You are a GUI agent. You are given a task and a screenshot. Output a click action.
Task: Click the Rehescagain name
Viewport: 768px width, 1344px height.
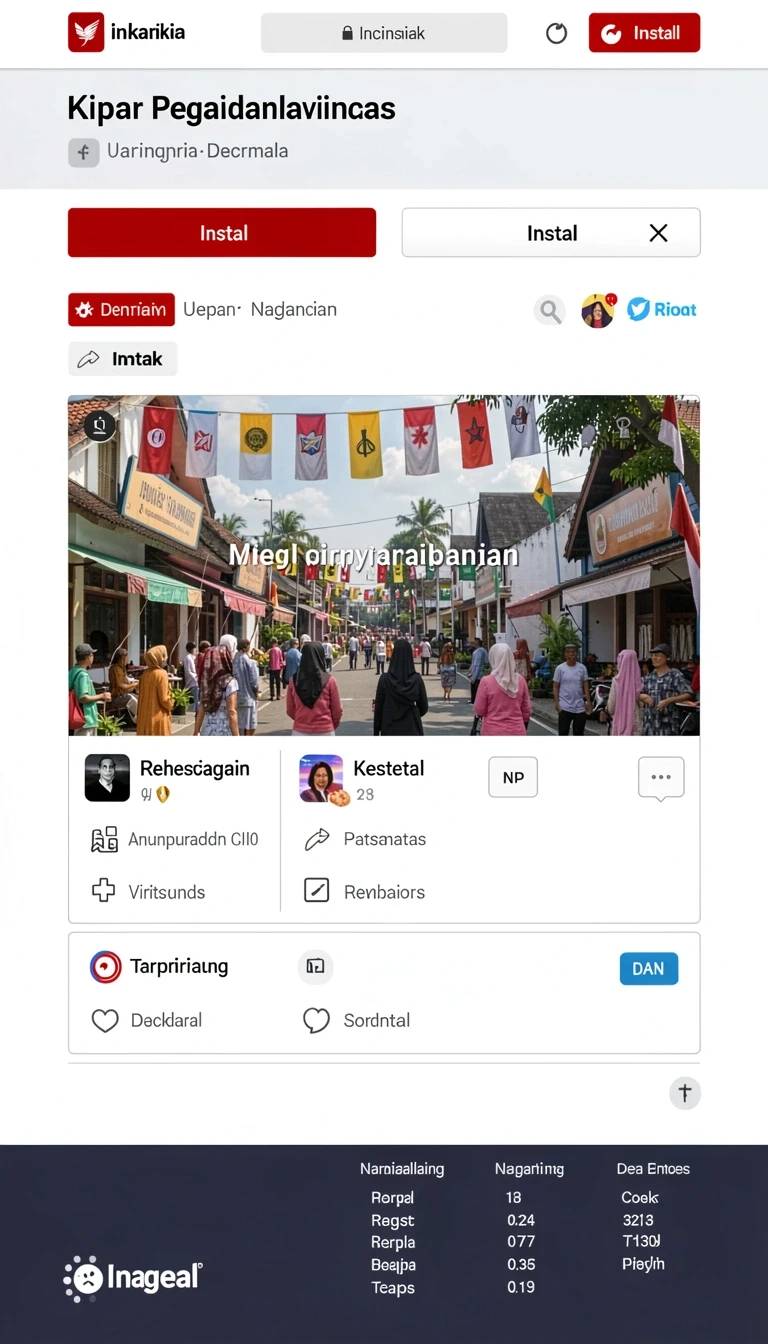pyautogui.click(x=195, y=768)
